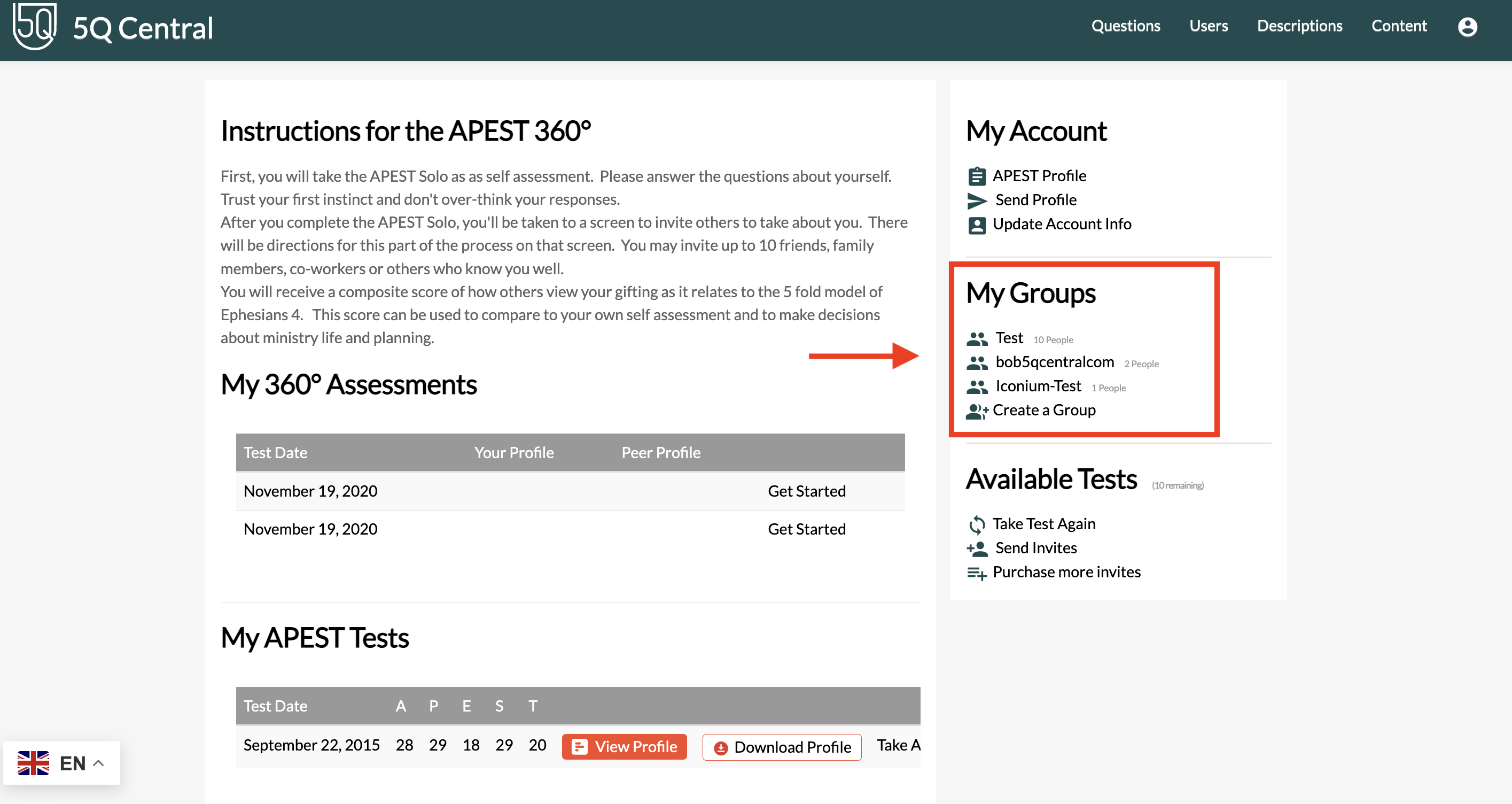Click Send Invites link

(1036, 547)
